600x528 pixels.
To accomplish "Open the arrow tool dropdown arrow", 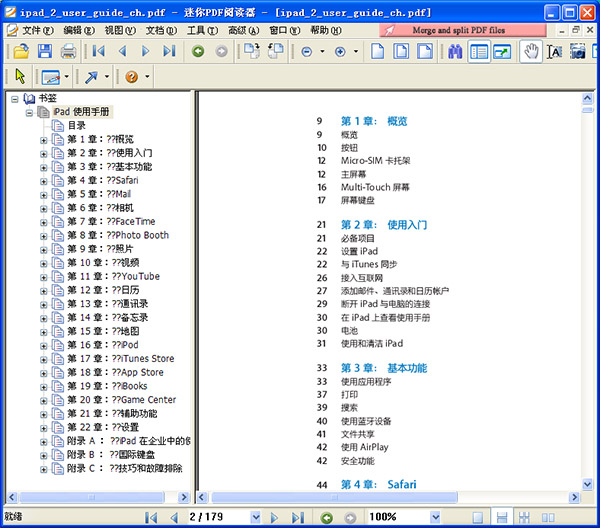I will coord(107,77).
